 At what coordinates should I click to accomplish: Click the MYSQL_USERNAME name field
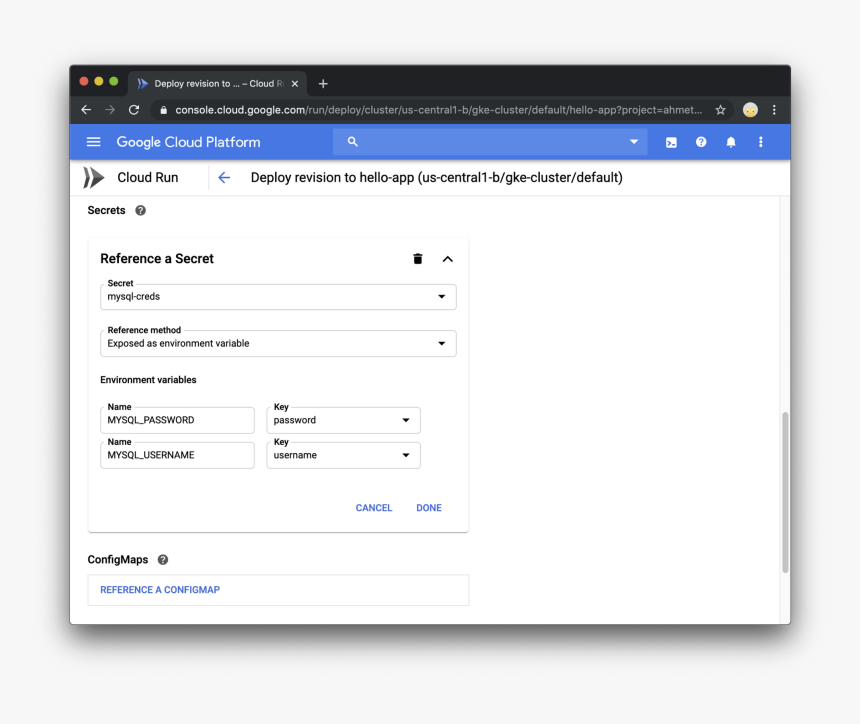[x=177, y=455]
